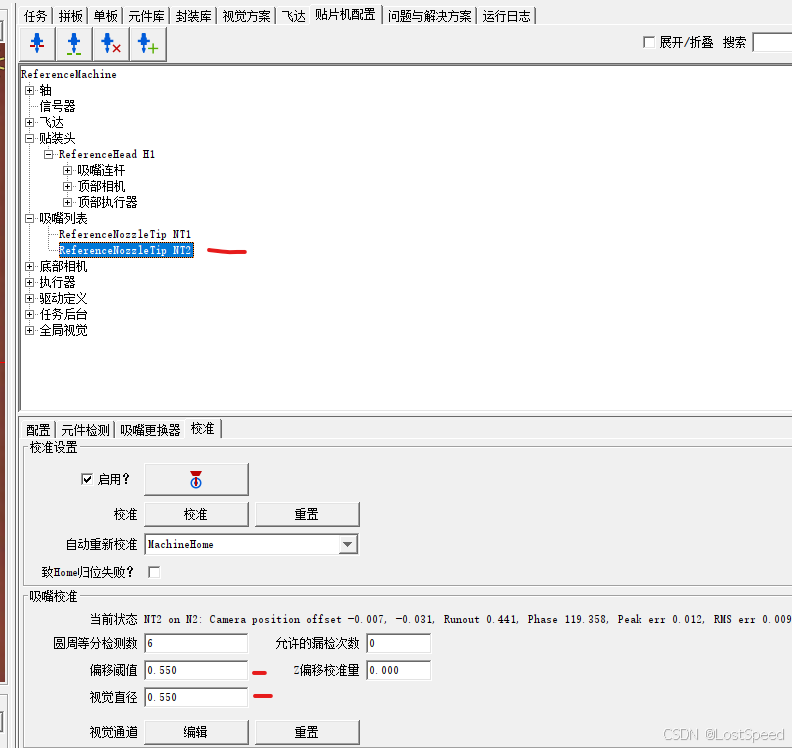Select the 驱动定义 tree item
Image resolution: width=792 pixels, height=748 pixels.
click(63, 298)
